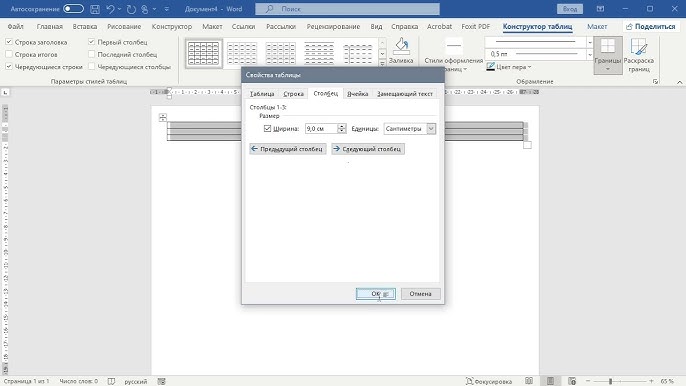This screenshot has height=386, width=686.
Task: Click the spell check status icon
Action: pyautogui.click(x=111, y=381)
